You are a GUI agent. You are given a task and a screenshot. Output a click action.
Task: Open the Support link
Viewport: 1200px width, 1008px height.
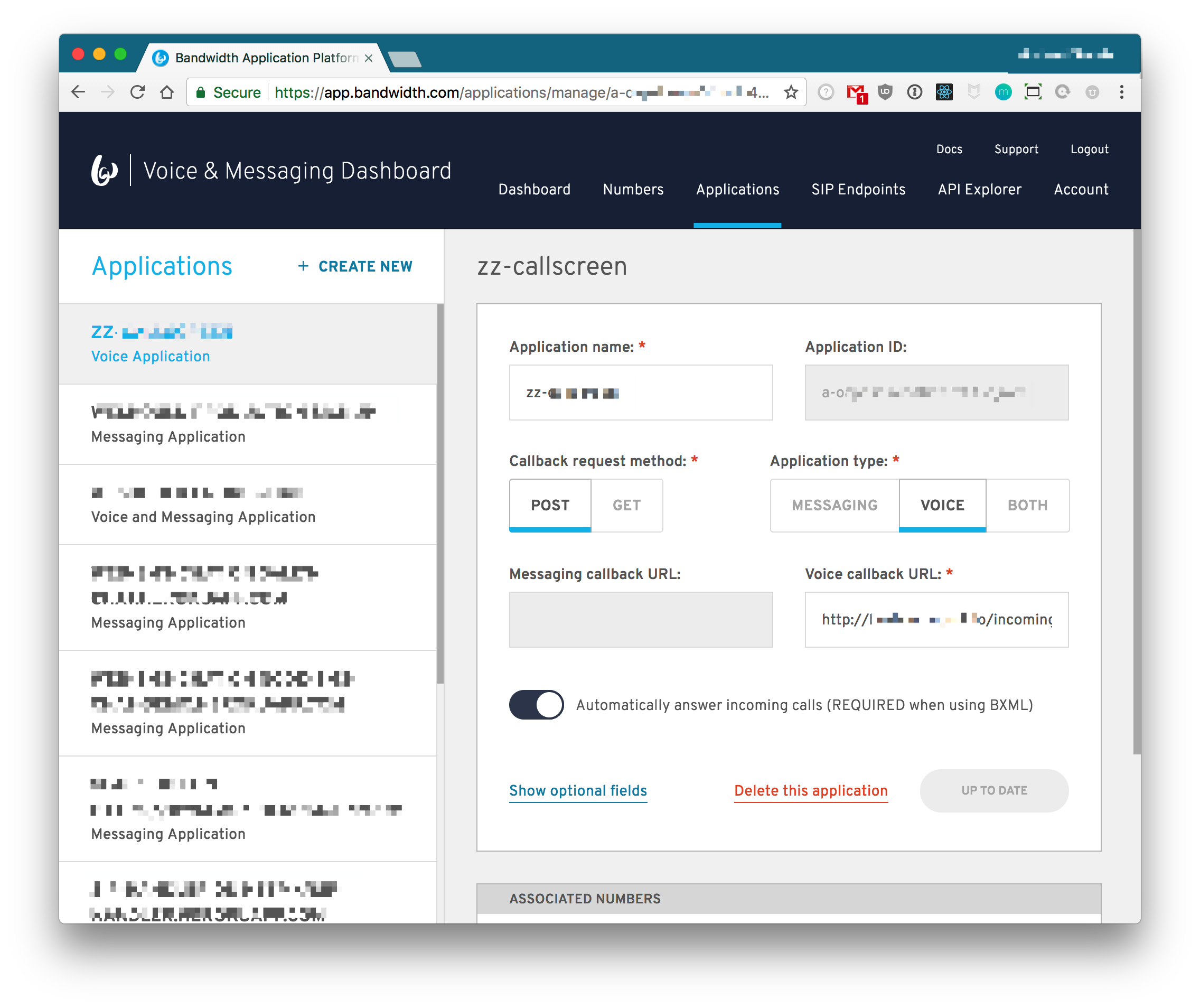point(1016,149)
